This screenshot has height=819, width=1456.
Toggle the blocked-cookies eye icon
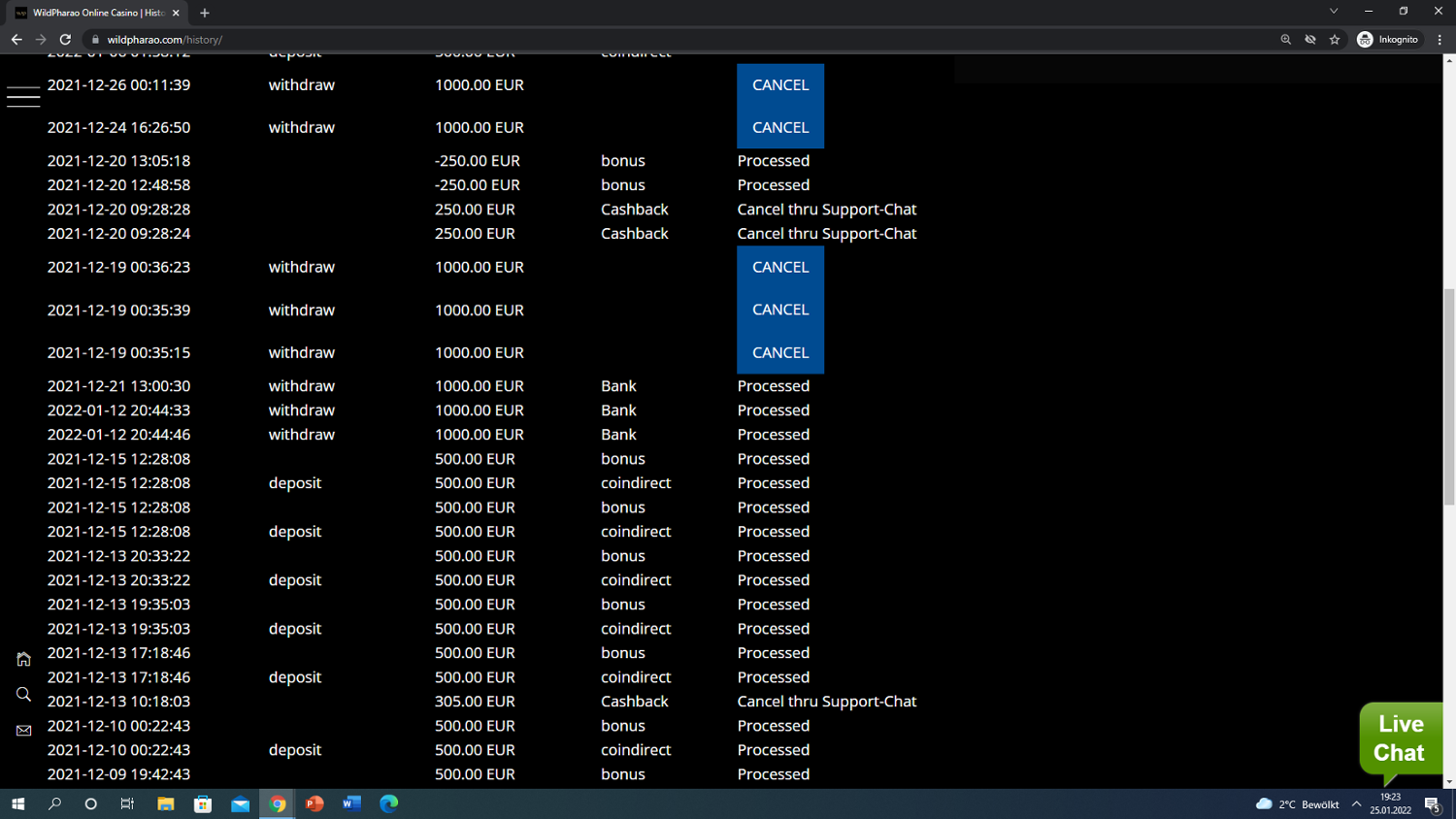[1310, 40]
